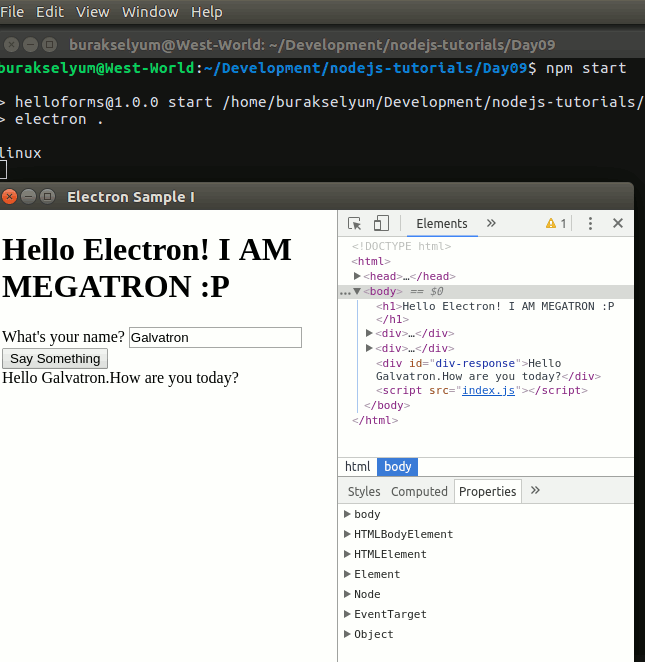Expand the head element node
Screen dimensions: 645x662
click(x=358, y=276)
